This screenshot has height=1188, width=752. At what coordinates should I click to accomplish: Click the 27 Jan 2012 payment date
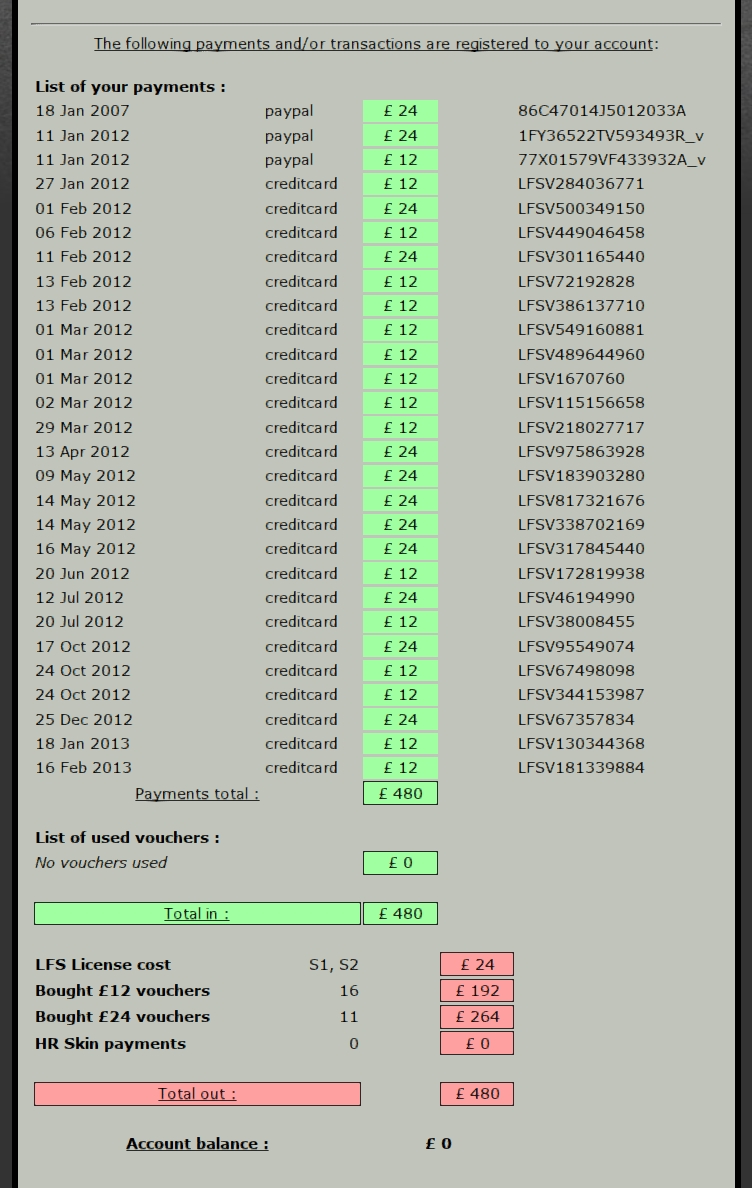[82, 184]
